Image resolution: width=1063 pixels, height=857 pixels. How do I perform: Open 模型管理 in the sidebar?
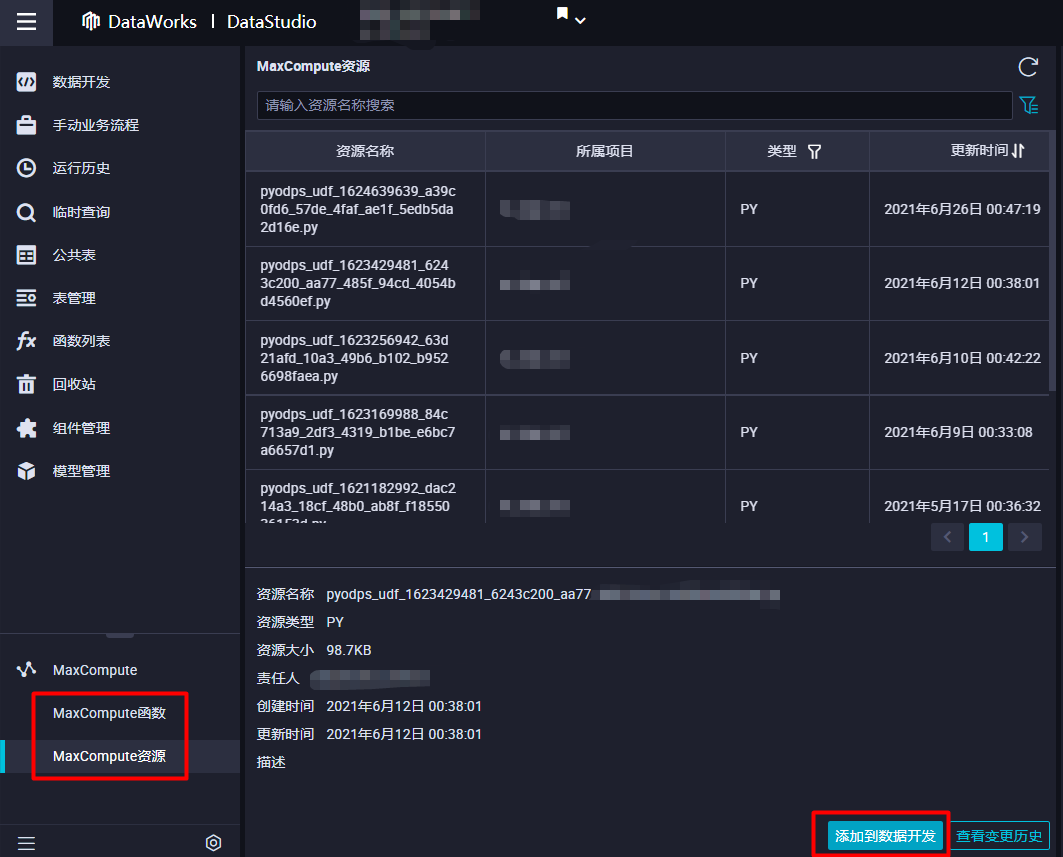click(x=81, y=471)
